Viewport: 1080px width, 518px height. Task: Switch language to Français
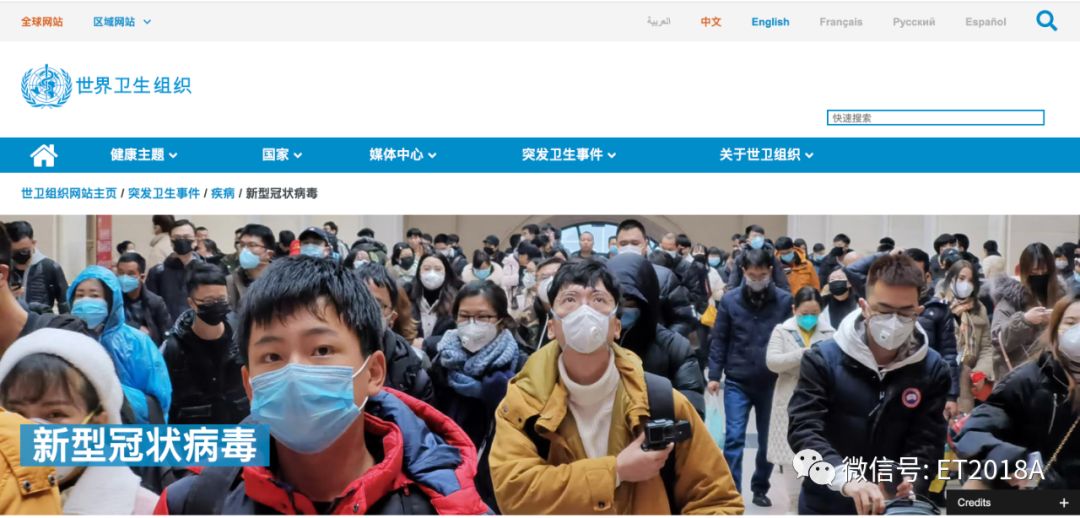coord(840,22)
